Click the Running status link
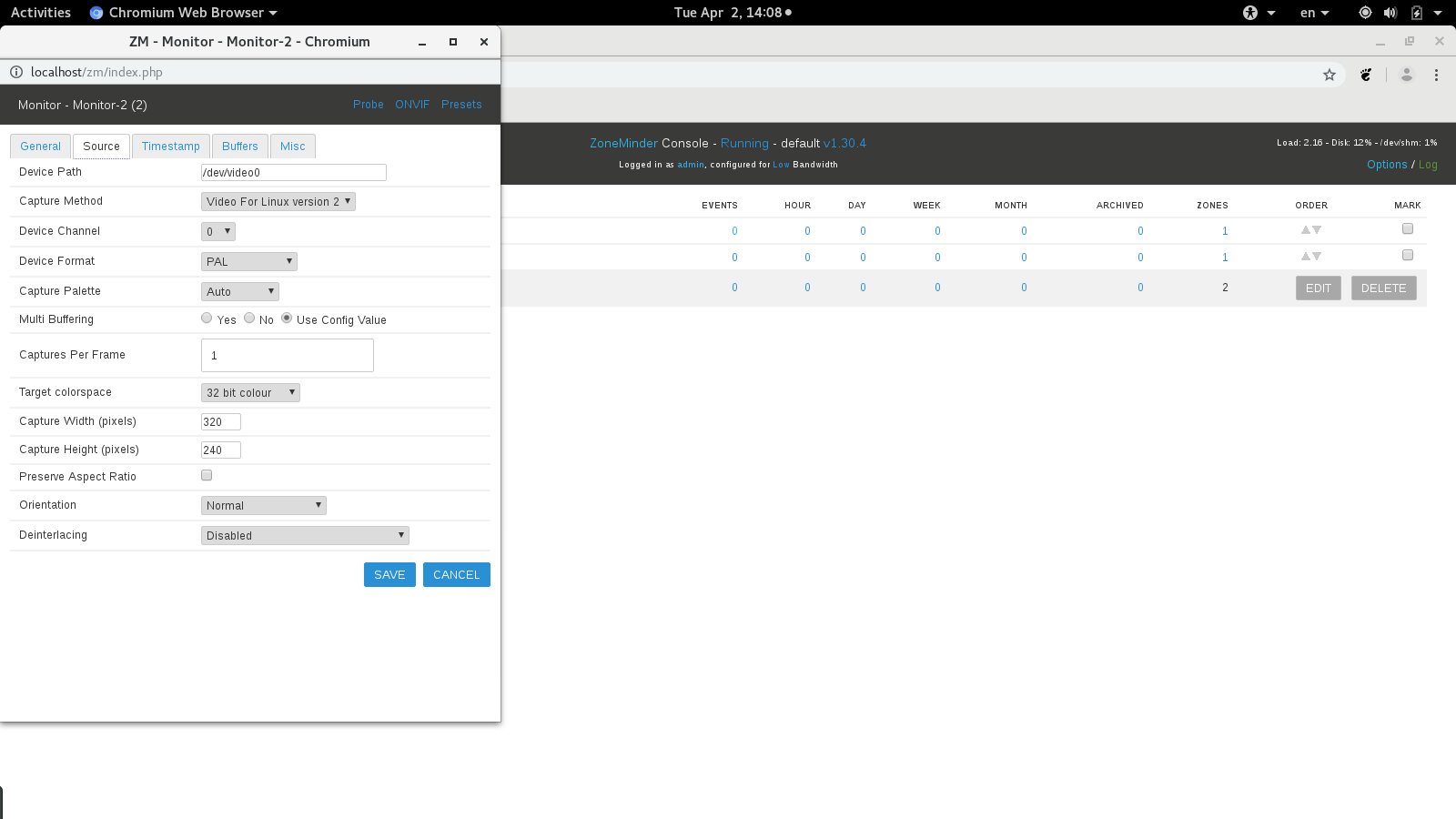This screenshot has width=1456, height=819. pyautogui.click(x=744, y=144)
